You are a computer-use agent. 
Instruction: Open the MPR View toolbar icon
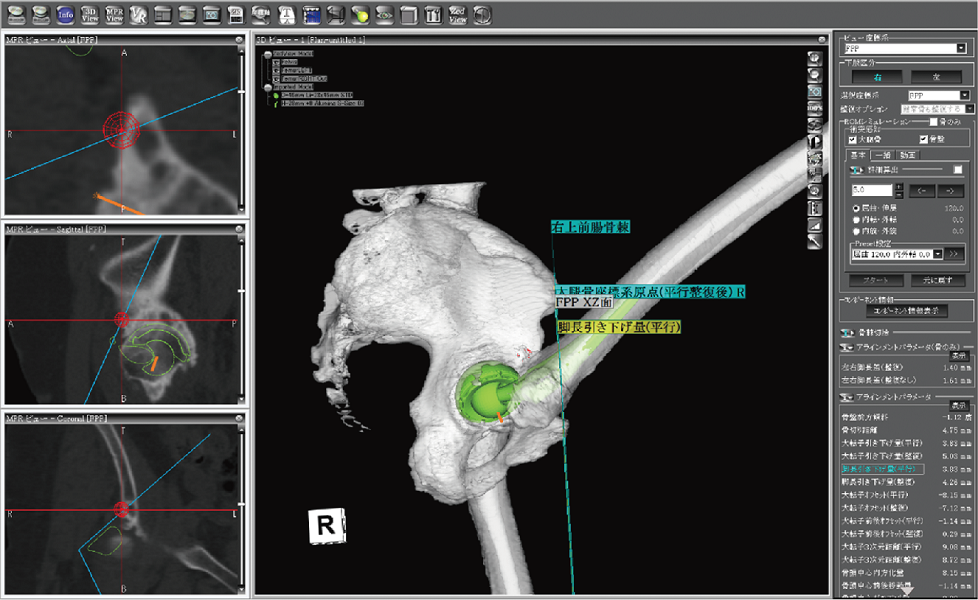114,14
